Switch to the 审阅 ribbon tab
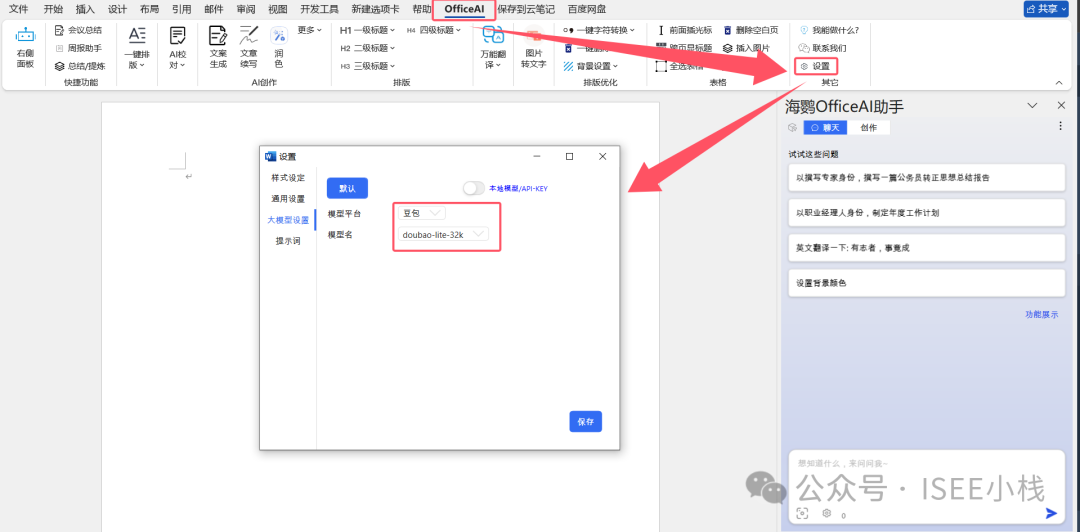The width and height of the screenshot is (1080, 532). click(x=246, y=10)
